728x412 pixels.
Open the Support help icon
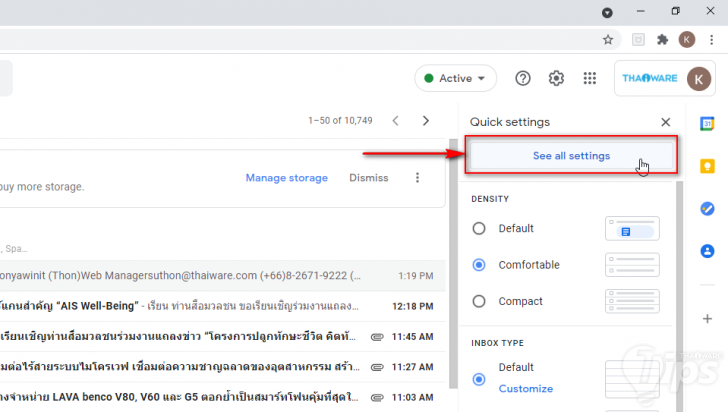pos(523,78)
